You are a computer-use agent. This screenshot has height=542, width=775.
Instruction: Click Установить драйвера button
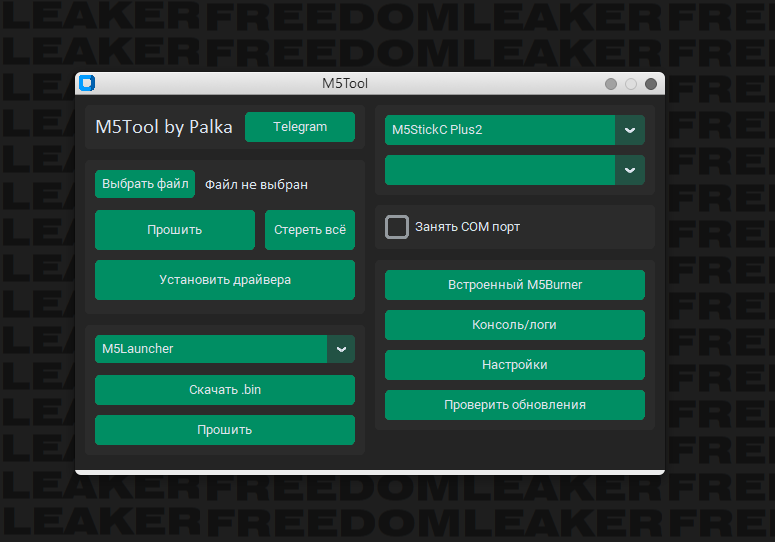(225, 280)
